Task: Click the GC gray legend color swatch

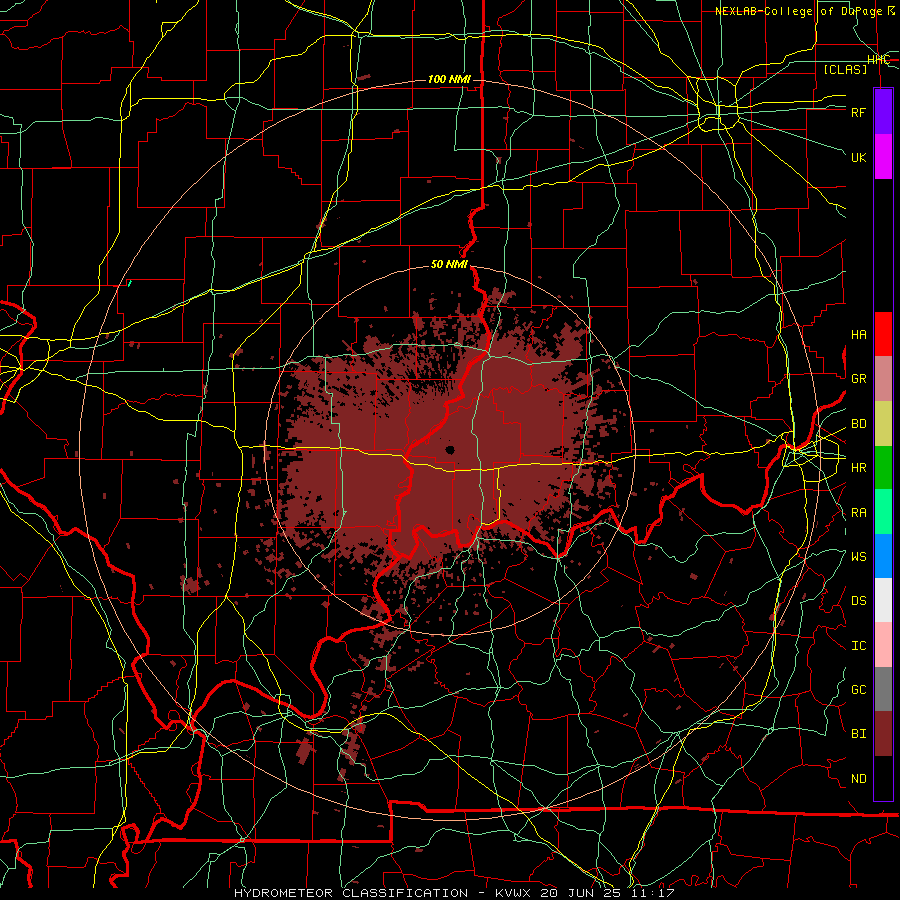Action: point(883,689)
